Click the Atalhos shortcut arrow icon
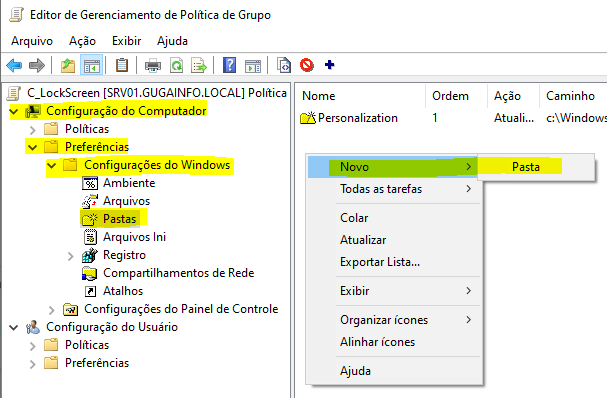Screen dimensions: 607x398 point(90,291)
